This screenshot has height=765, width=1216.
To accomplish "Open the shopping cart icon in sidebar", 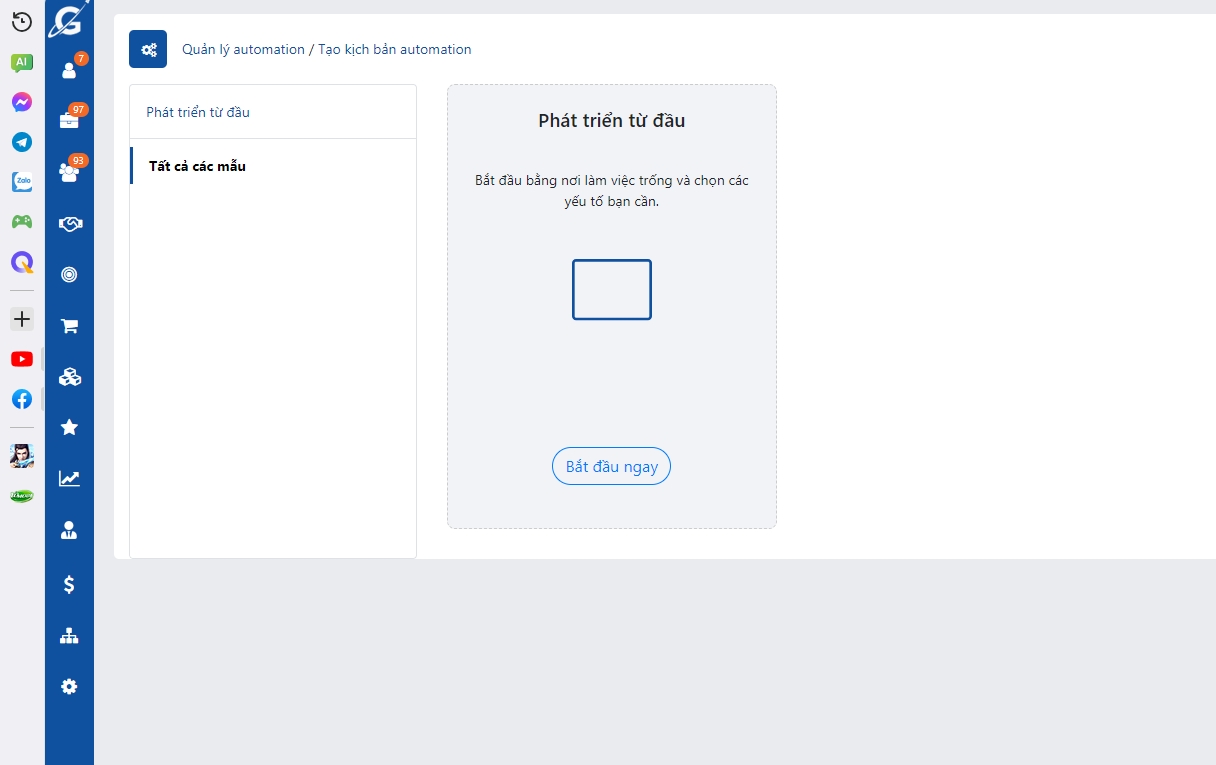I will tap(69, 326).
